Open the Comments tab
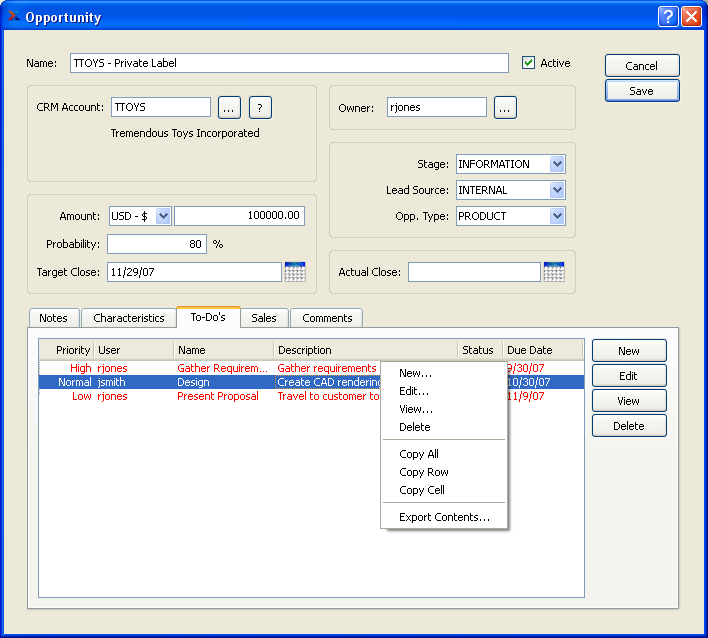The width and height of the screenshot is (708, 638). click(327, 318)
